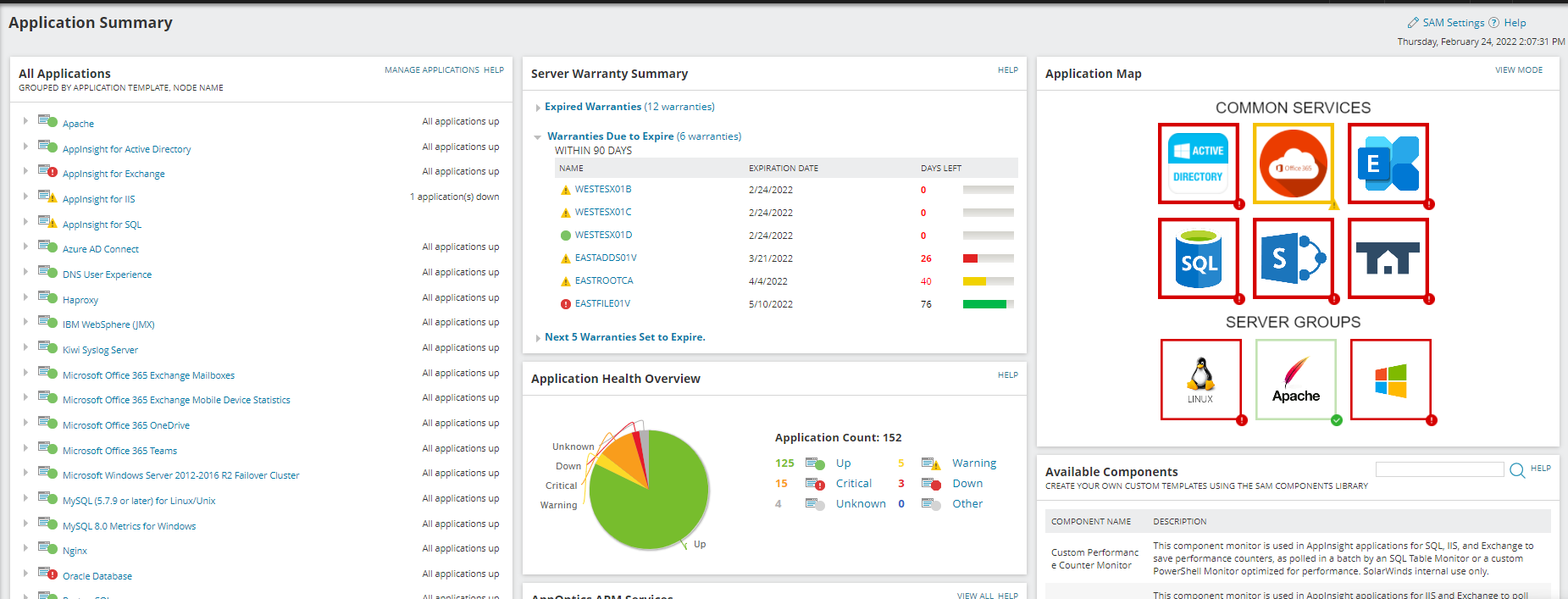Expand Next 5 Warranties Set to Expire
The width and height of the screenshot is (1568, 599).
(x=538, y=338)
